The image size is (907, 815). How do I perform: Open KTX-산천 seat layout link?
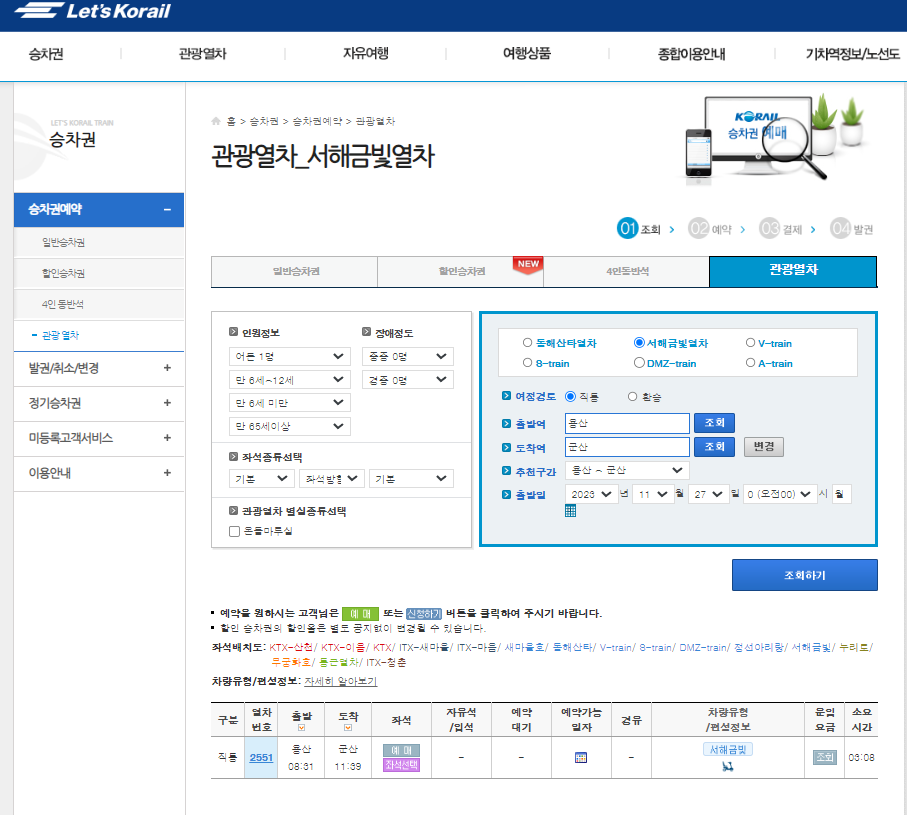[291, 647]
